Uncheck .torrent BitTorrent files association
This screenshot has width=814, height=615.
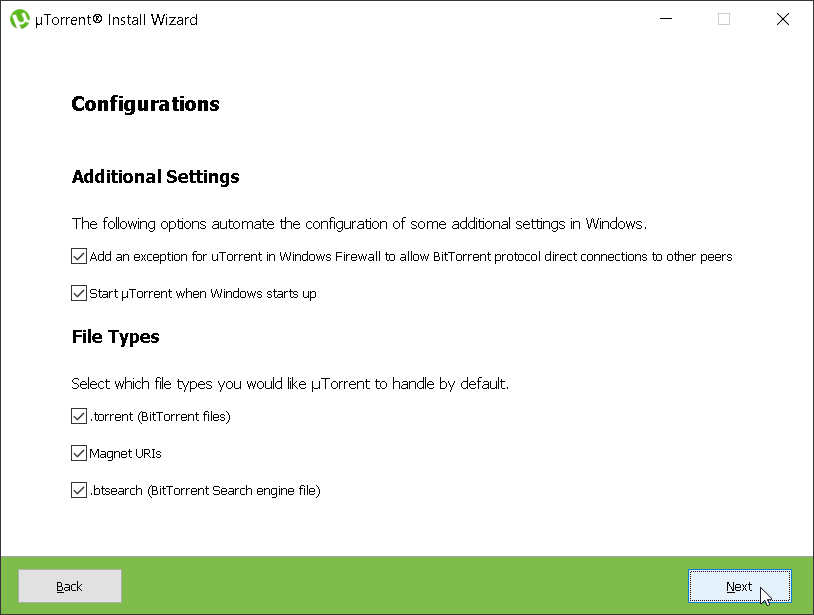(79, 416)
